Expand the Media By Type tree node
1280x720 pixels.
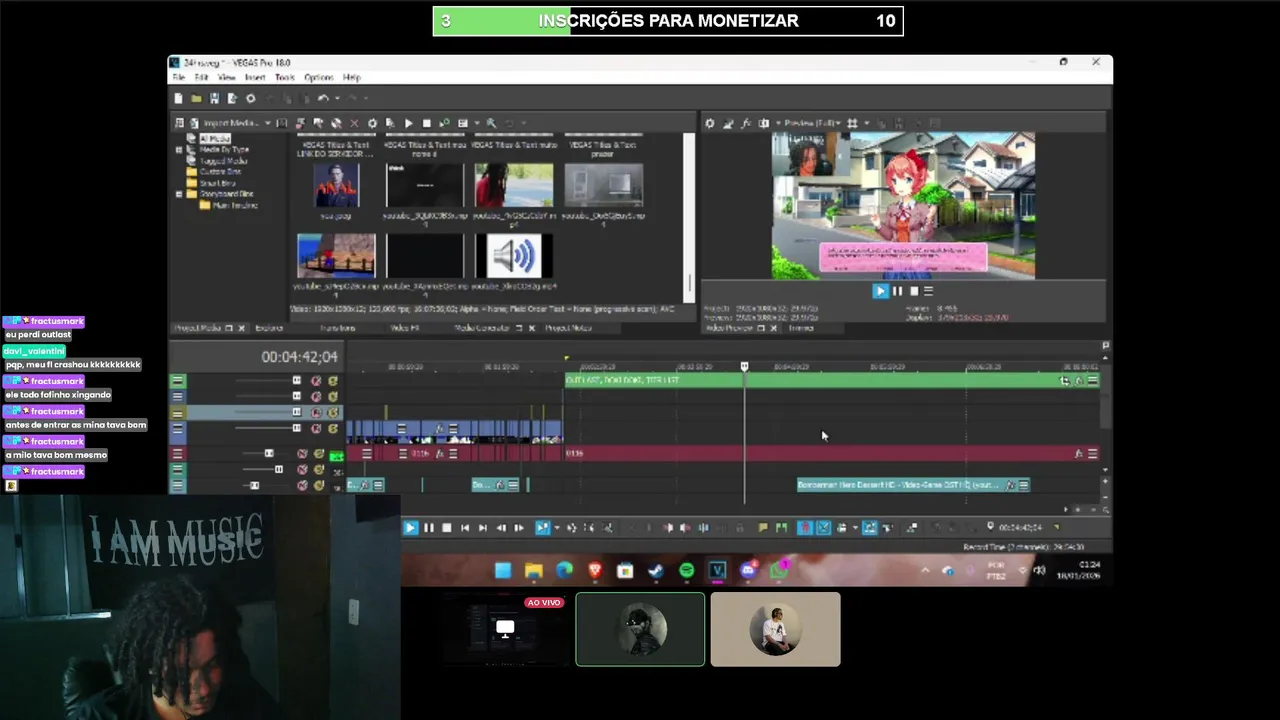[179, 149]
